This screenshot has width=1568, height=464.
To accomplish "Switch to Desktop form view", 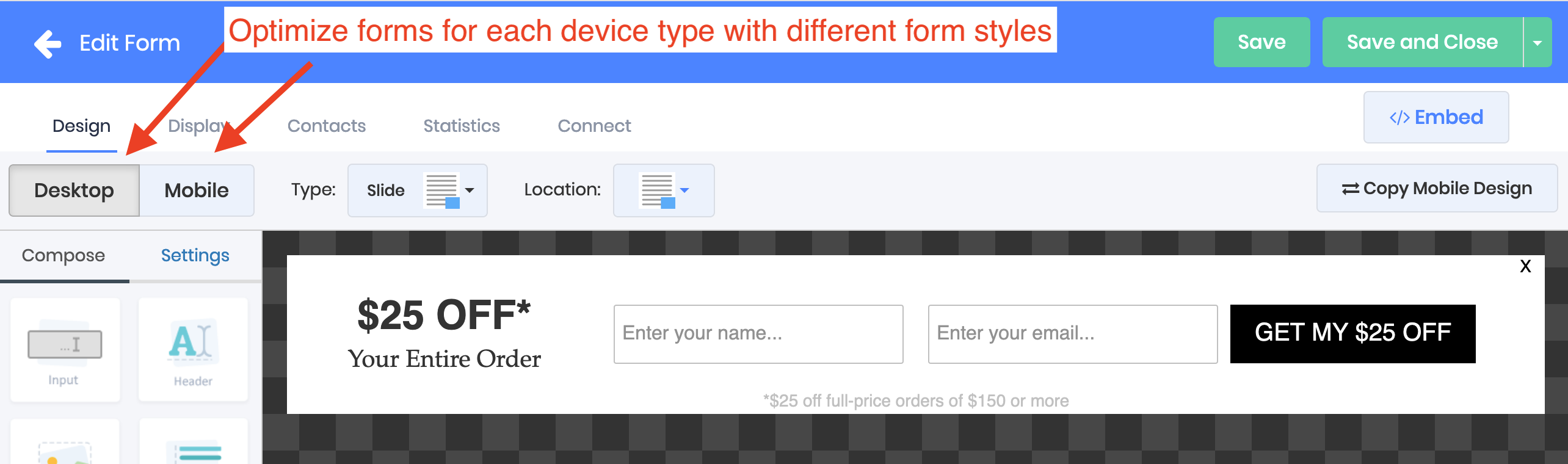I will point(74,190).
